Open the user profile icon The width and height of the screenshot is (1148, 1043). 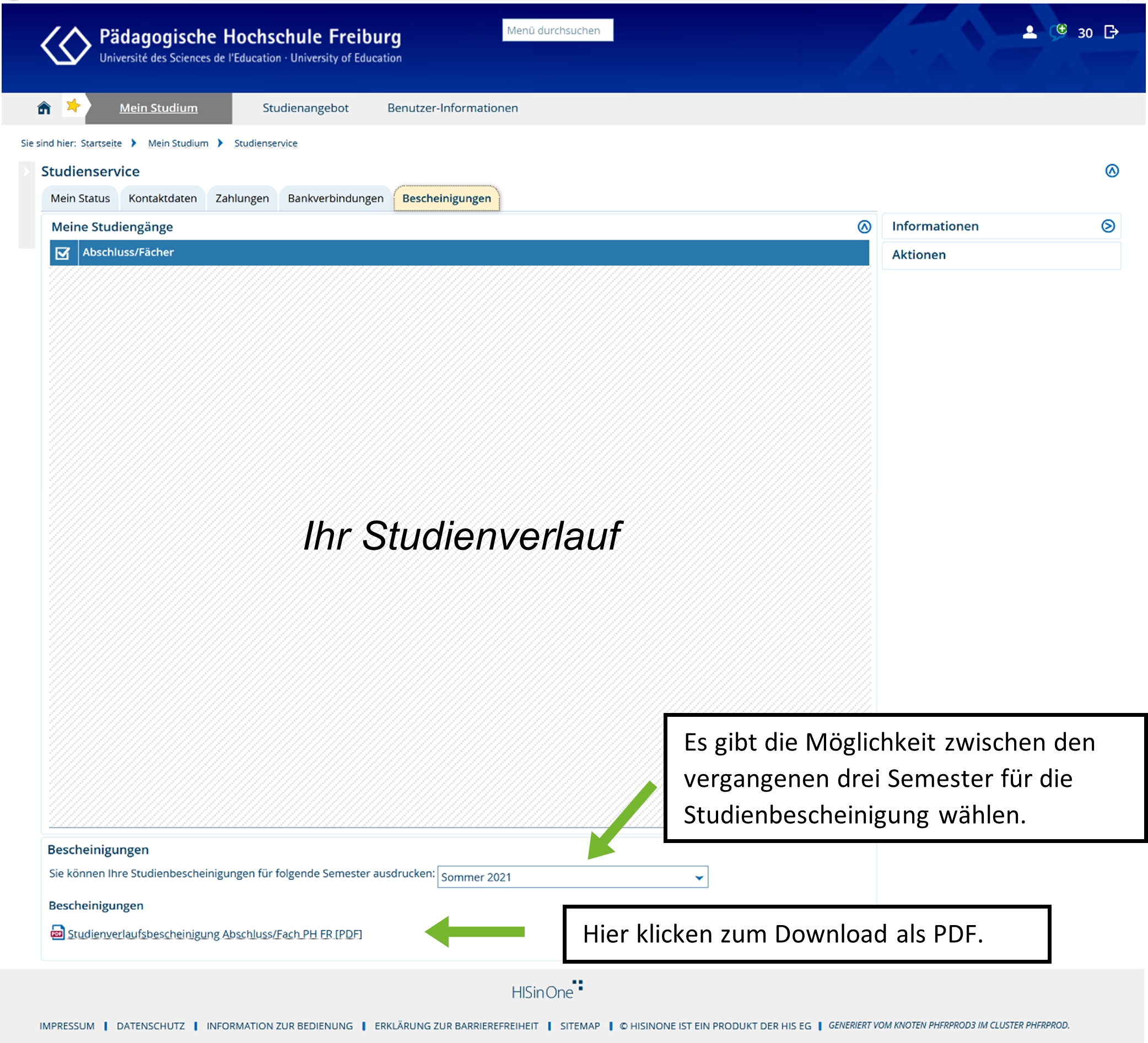[x=1030, y=32]
